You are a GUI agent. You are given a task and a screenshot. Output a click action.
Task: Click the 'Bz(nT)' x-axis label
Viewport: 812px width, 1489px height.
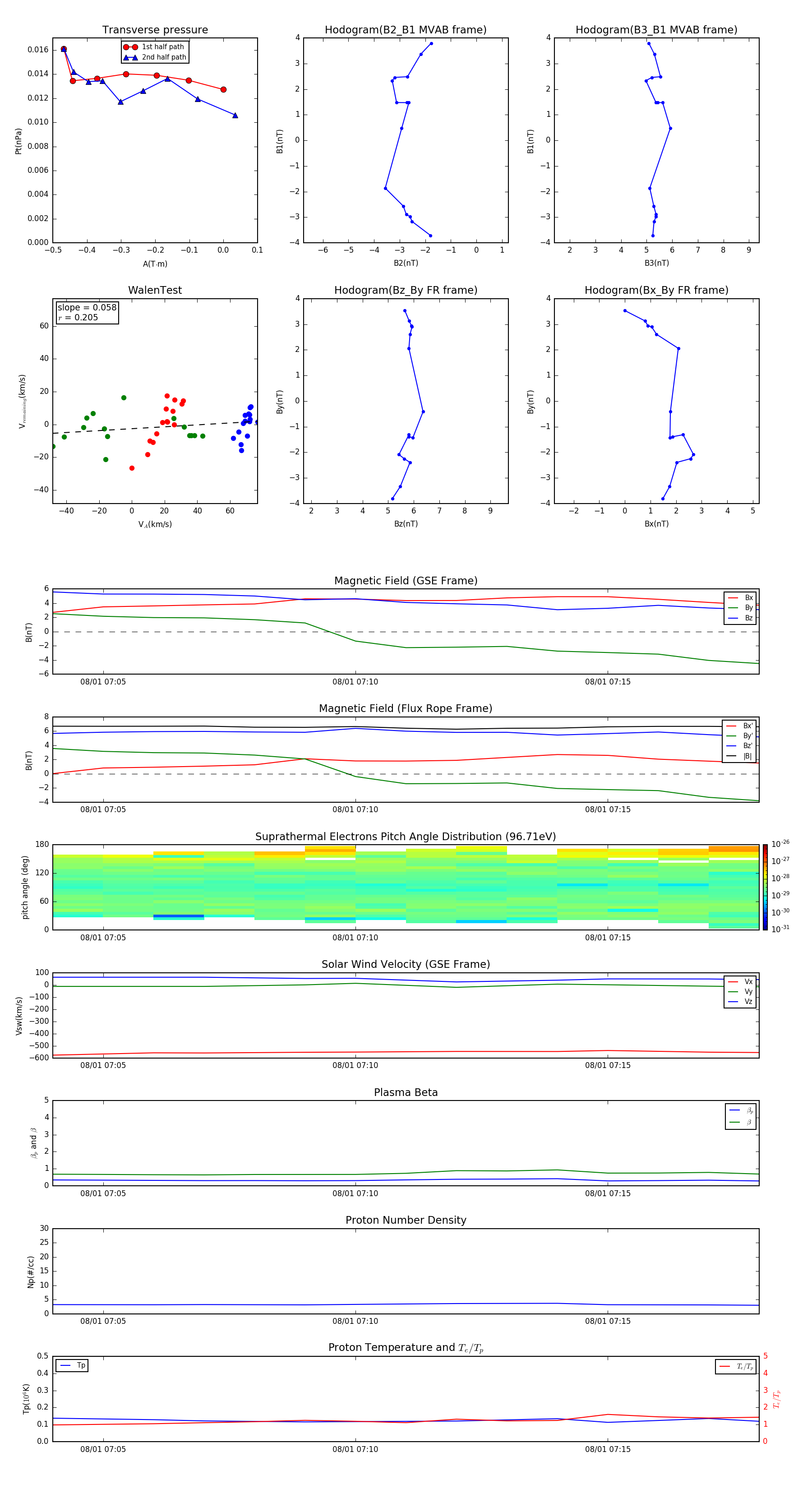(406, 524)
